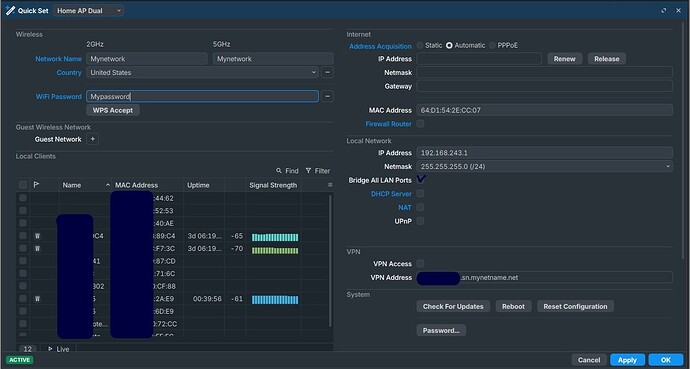Enable the NAT checkbox
The height and width of the screenshot is (369, 690).
[x=420, y=207]
